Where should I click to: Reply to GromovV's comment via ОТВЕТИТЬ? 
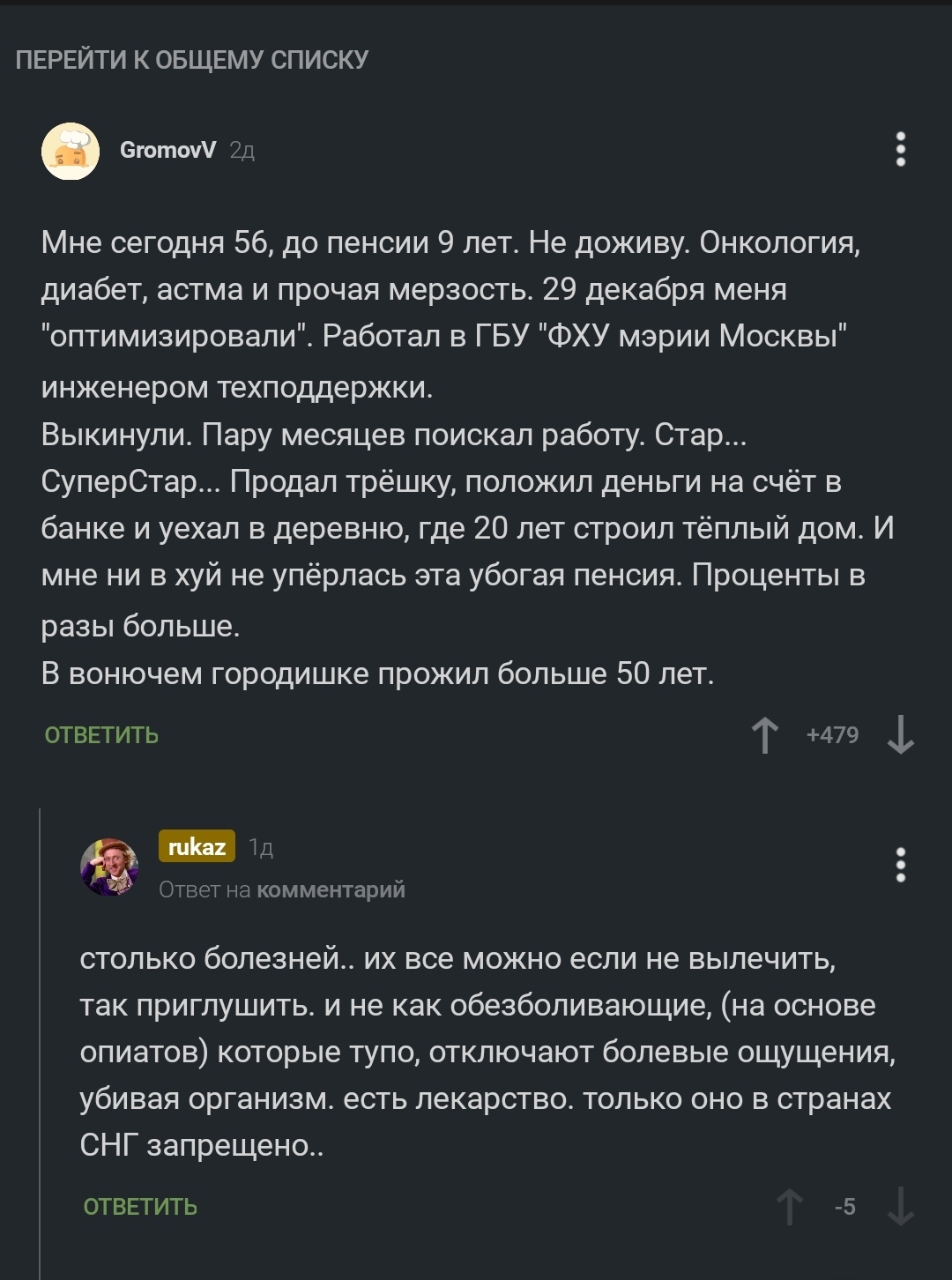click(x=101, y=735)
